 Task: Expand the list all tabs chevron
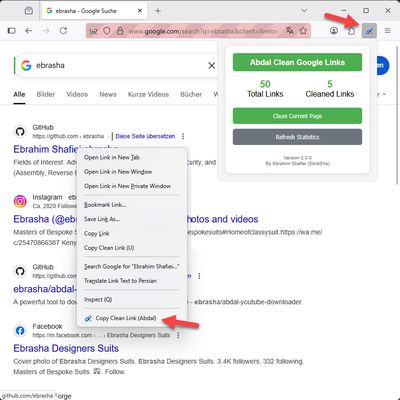304,11
